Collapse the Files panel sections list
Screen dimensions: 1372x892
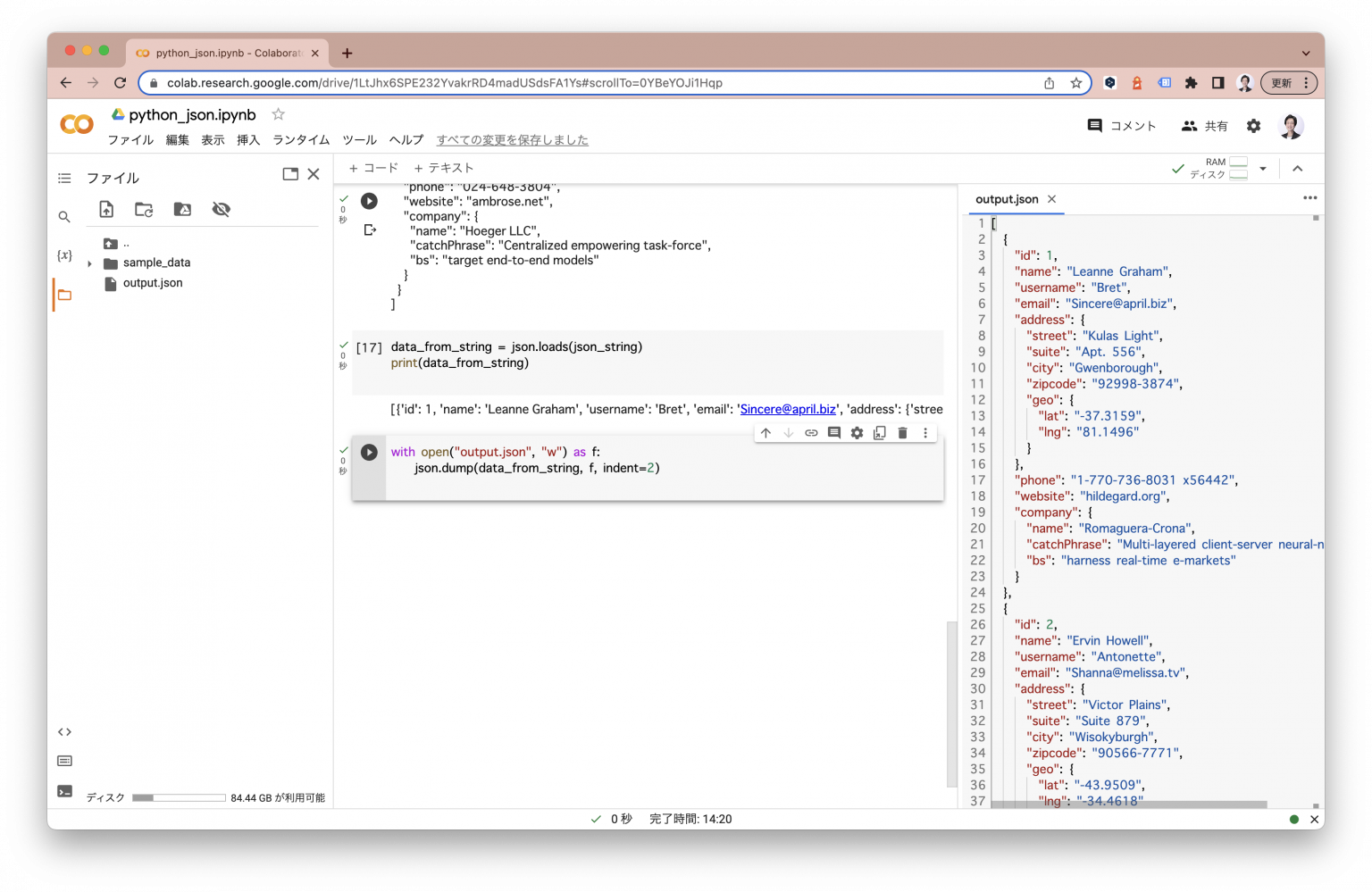pos(63,178)
